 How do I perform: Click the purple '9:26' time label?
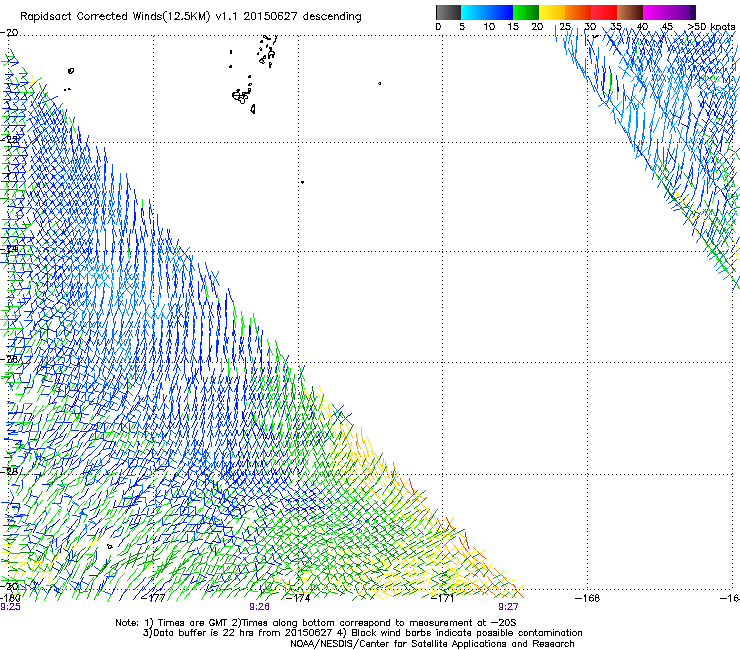tap(260, 607)
